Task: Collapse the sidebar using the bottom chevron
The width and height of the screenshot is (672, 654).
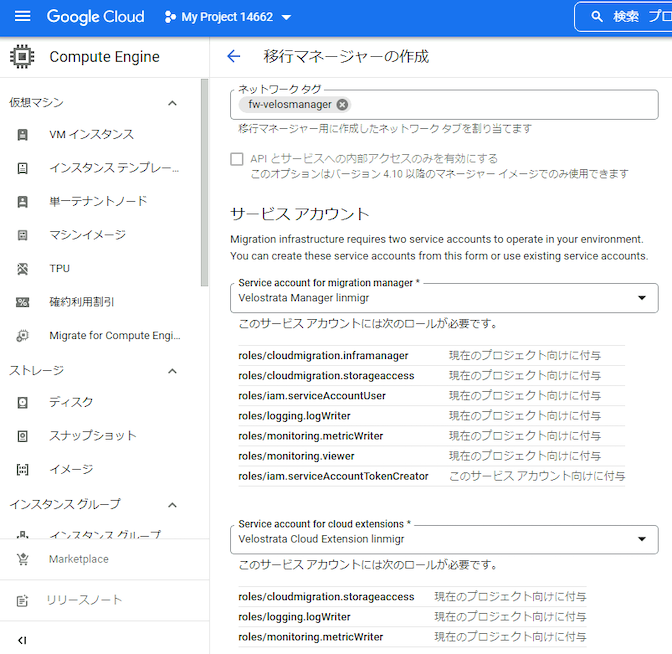Action: point(22,640)
